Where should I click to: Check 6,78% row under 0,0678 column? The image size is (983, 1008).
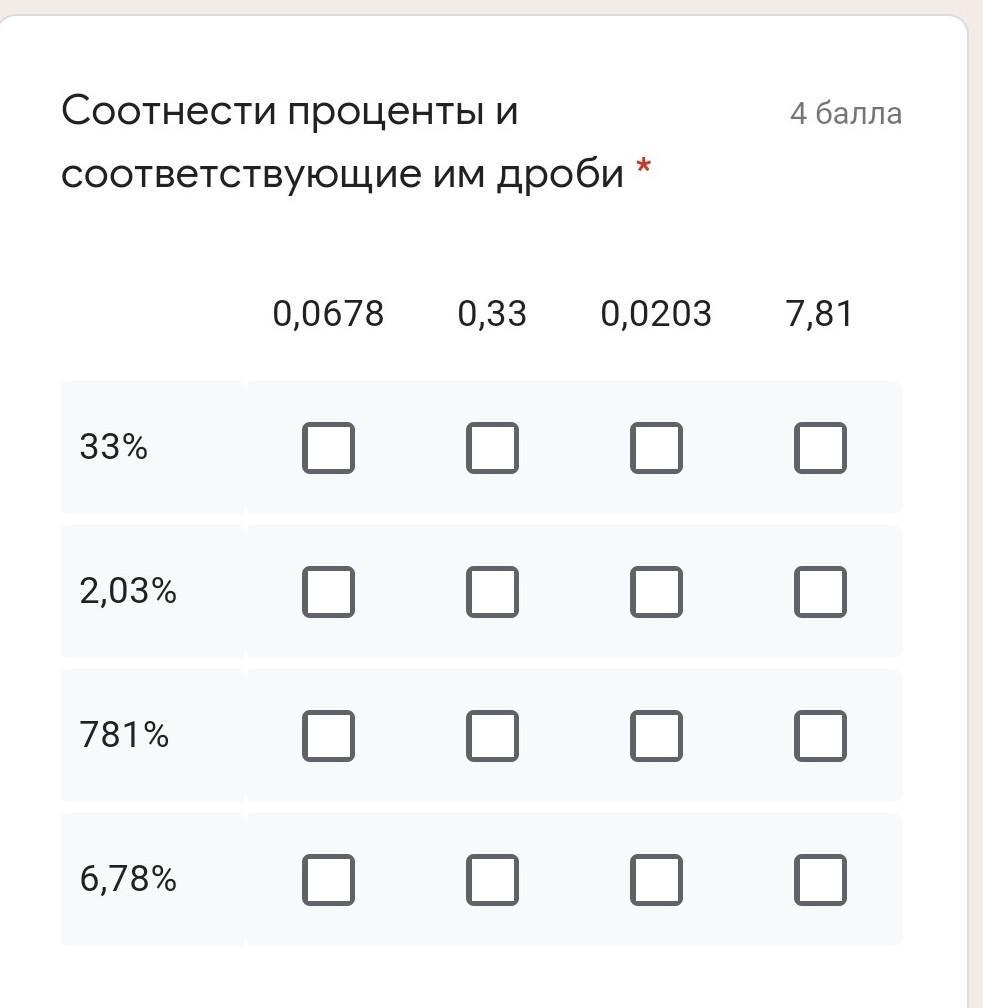click(x=328, y=879)
